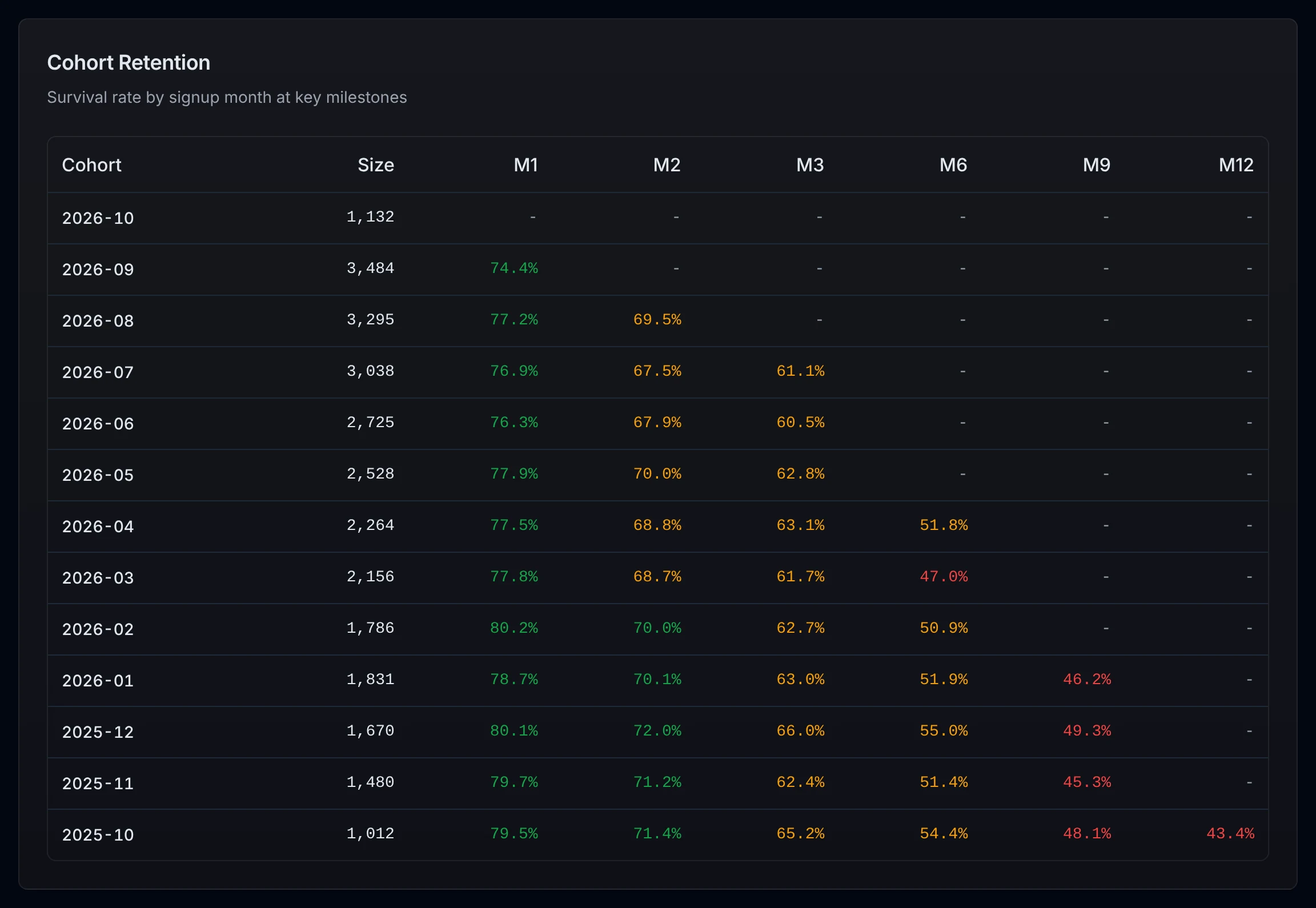
Task: Click the M2 column header
Action: [x=667, y=165]
